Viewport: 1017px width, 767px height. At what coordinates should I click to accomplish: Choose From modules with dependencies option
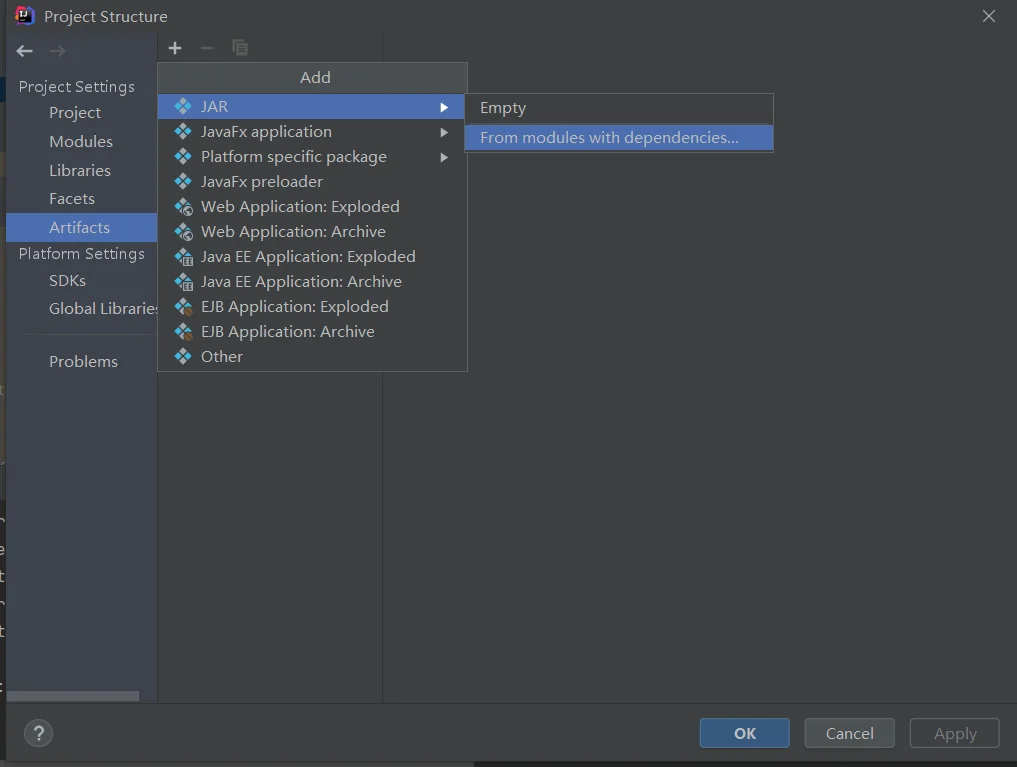(609, 138)
